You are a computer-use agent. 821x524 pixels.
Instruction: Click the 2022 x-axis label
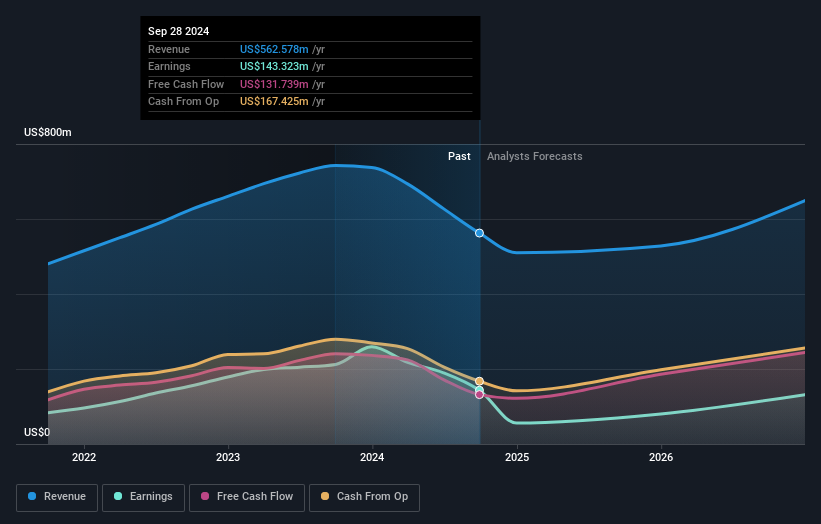click(84, 457)
